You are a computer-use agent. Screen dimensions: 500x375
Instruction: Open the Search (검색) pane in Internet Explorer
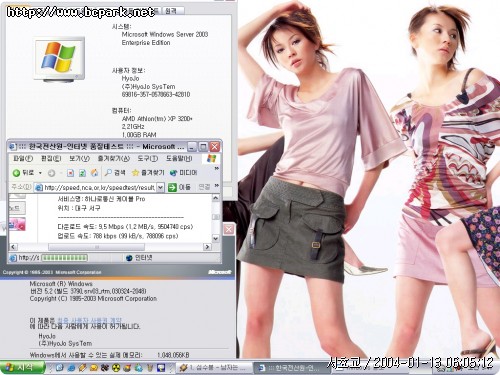click(115, 173)
